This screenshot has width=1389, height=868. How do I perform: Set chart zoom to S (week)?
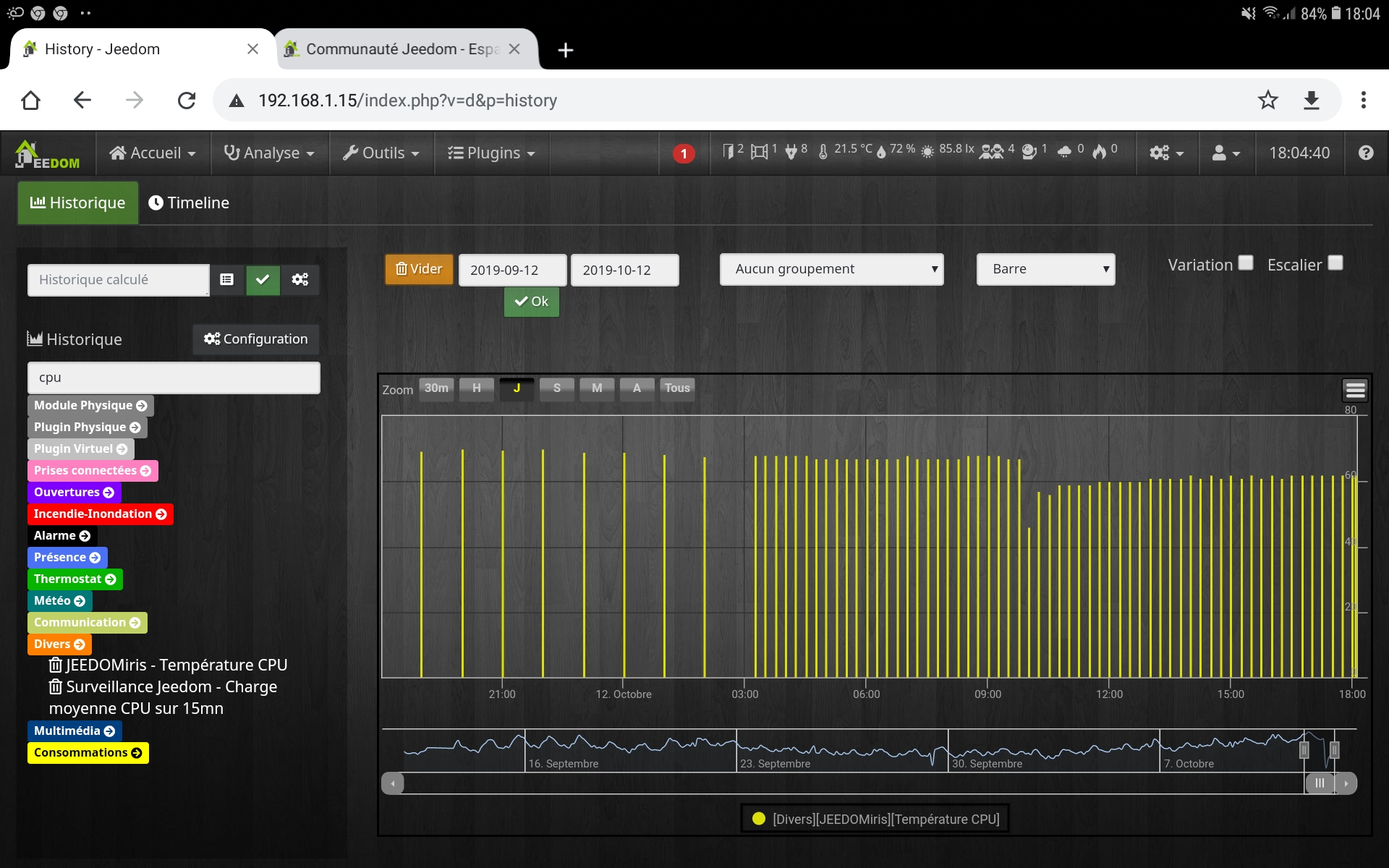click(x=557, y=388)
